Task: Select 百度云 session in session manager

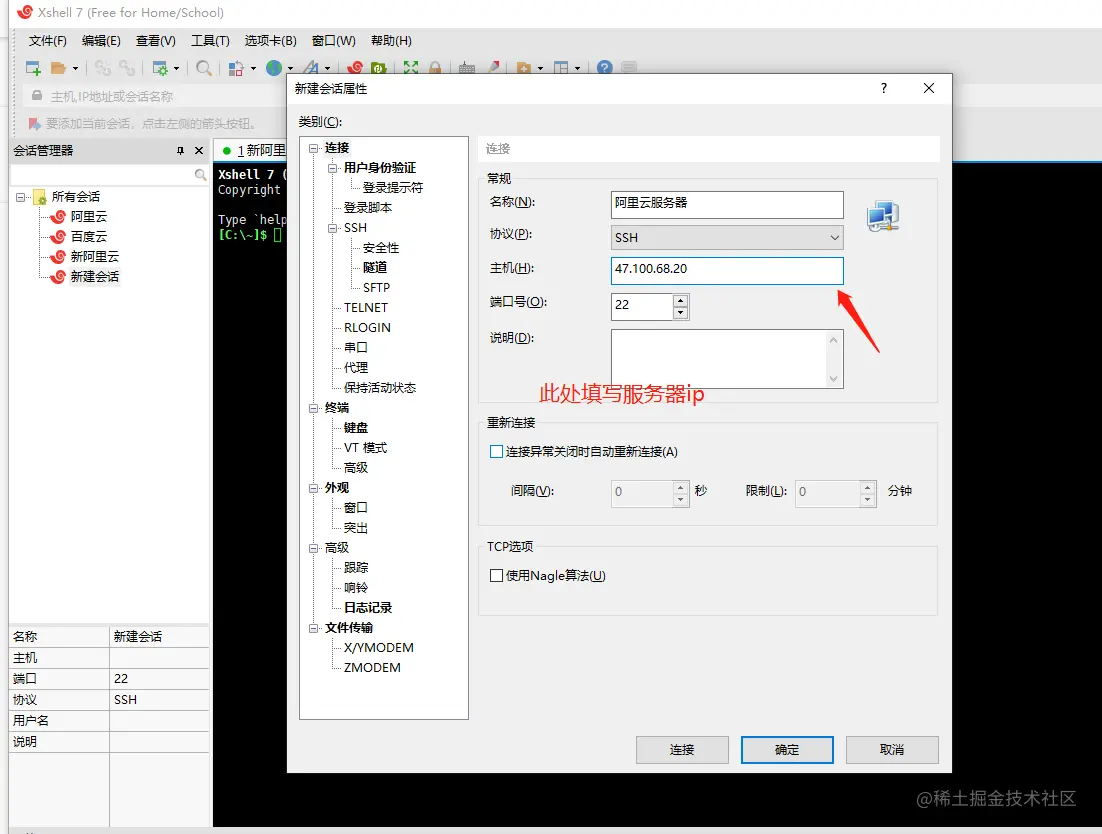Action: click(x=89, y=237)
